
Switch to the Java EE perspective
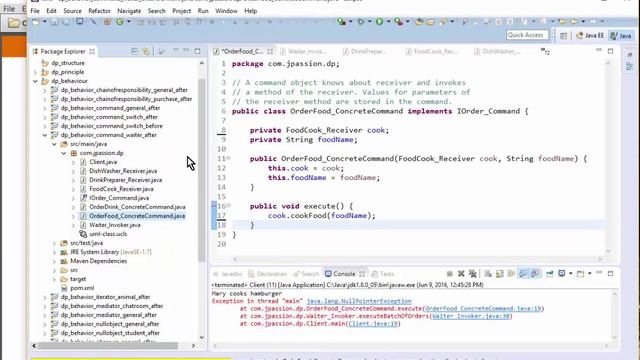point(590,36)
